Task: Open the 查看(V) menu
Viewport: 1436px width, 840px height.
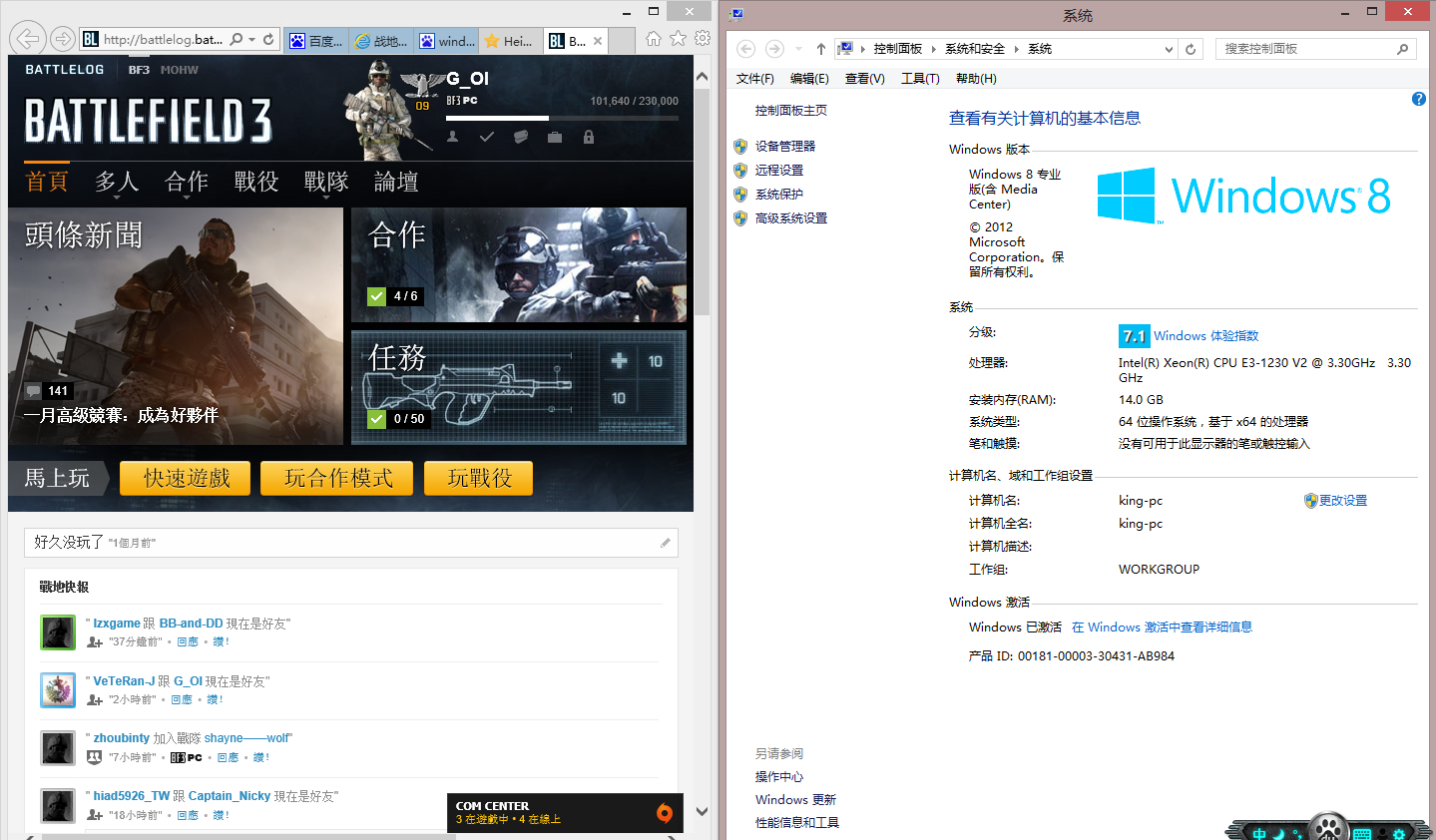Action: tap(865, 79)
